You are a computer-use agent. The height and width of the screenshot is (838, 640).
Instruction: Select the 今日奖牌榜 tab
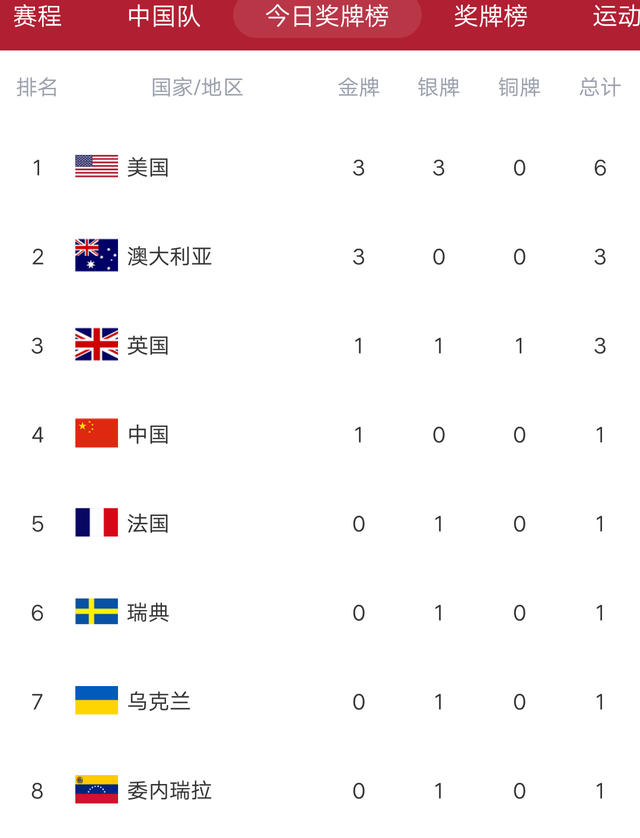click(327, 16)
